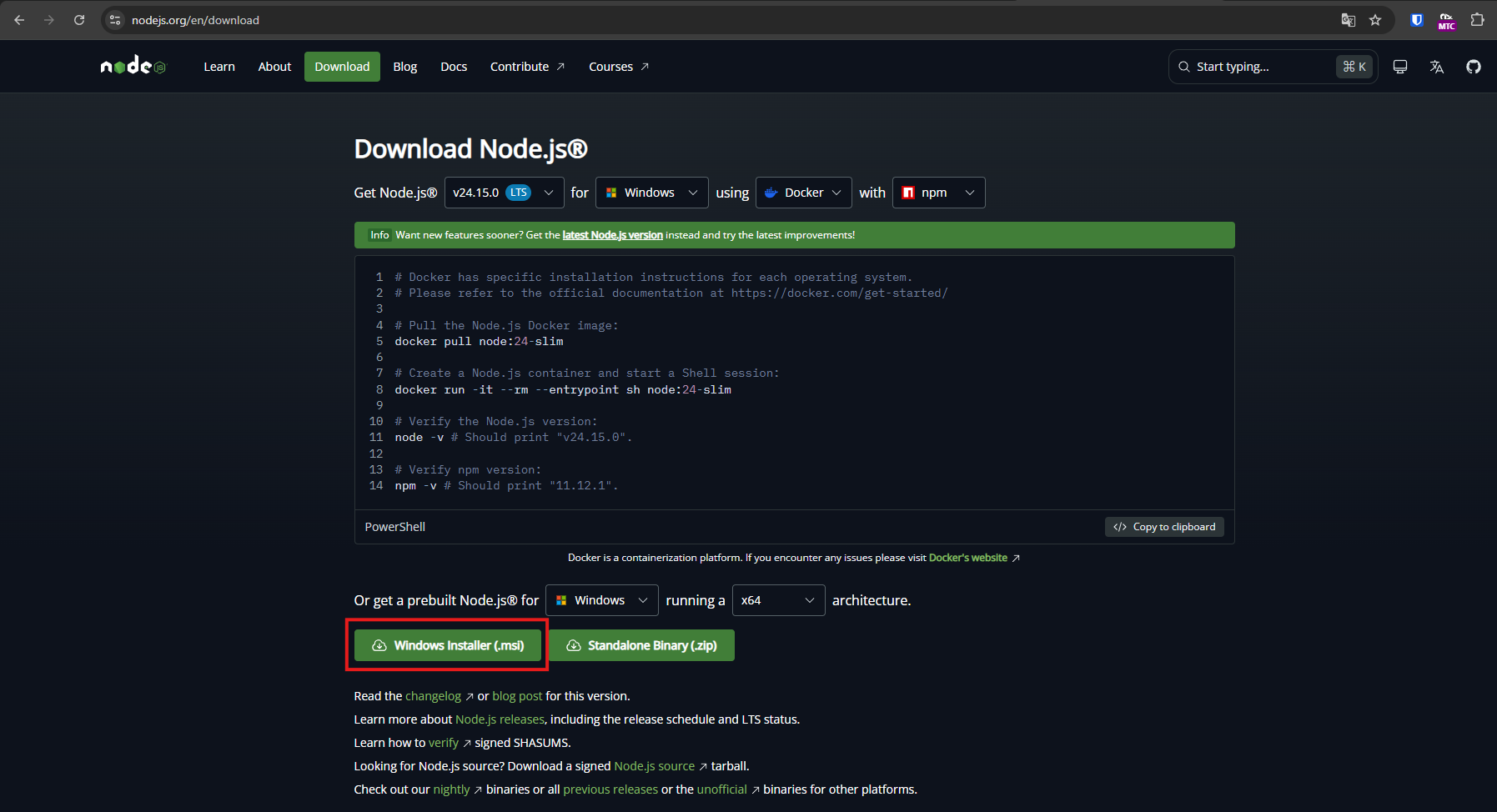The width and height of the screenshot is (1497, 812).
Task: Download the Windows Installer (.msi)
Action: coord(448,645)
